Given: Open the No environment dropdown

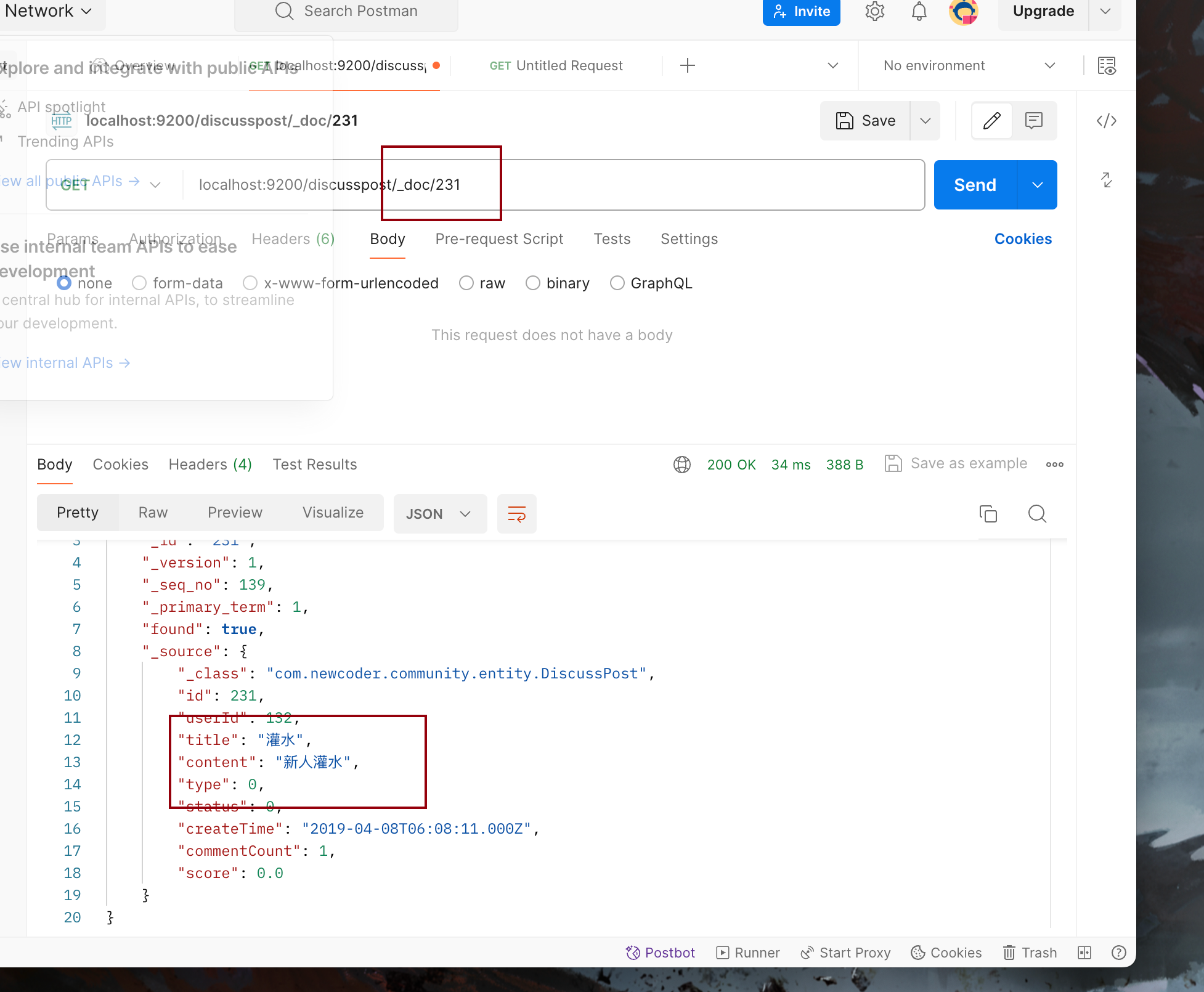Looking at the screenshot, I should [x=969, y=65].
